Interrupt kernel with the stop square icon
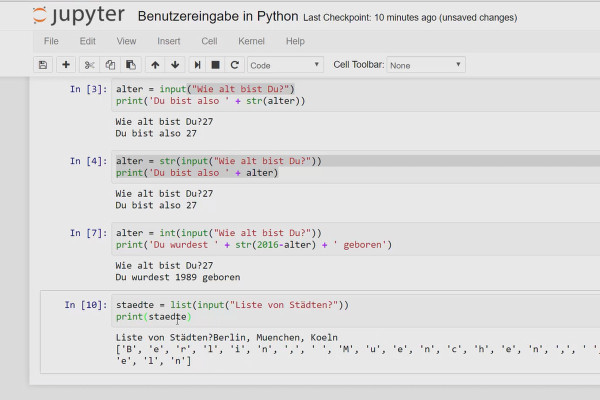The image size is (600, 400). click(x=215, y=65)
